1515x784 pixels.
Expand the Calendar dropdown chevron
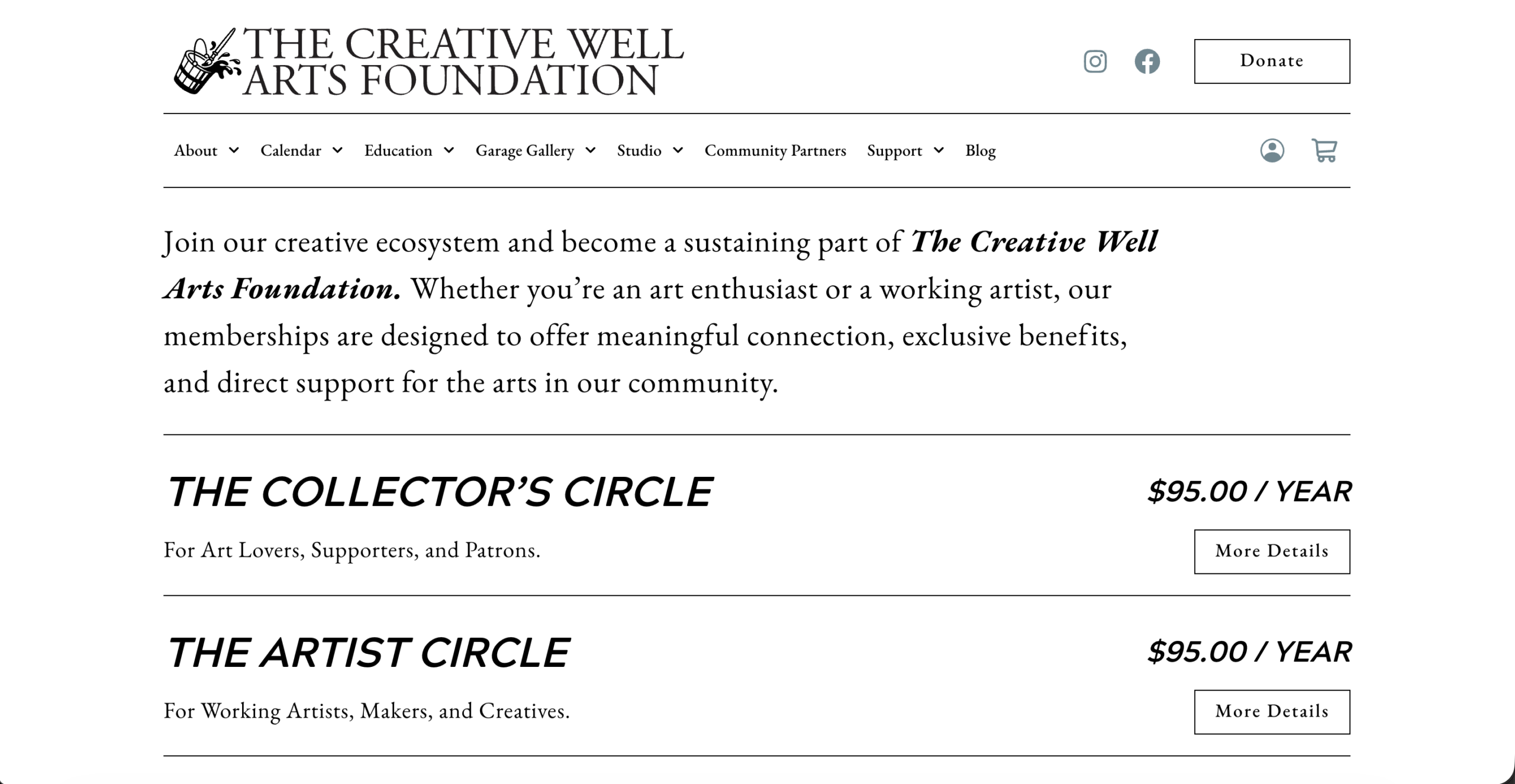pyautogui.click(x=337, y=151)
